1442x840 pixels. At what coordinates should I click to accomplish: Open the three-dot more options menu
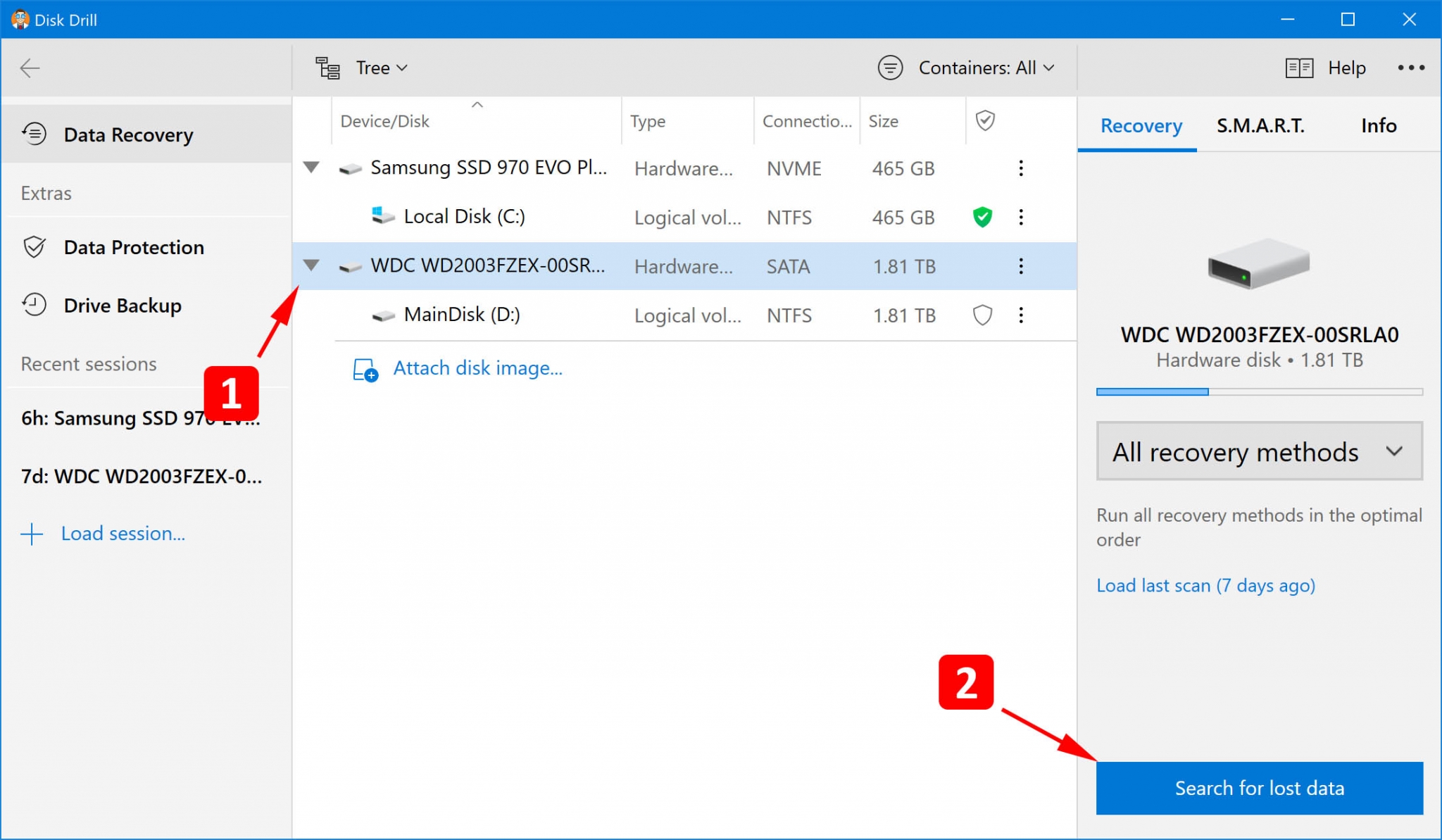point(1411,68)
